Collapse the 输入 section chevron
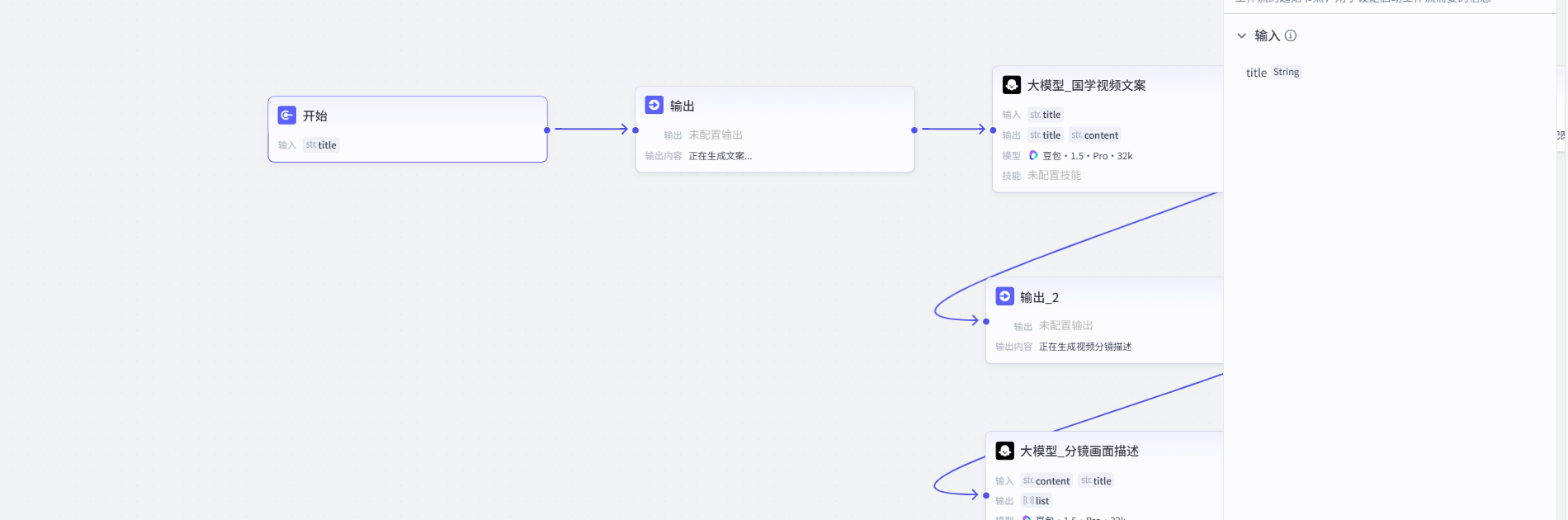This screenshot has height=520, width=1568. tap(1241, 35)
